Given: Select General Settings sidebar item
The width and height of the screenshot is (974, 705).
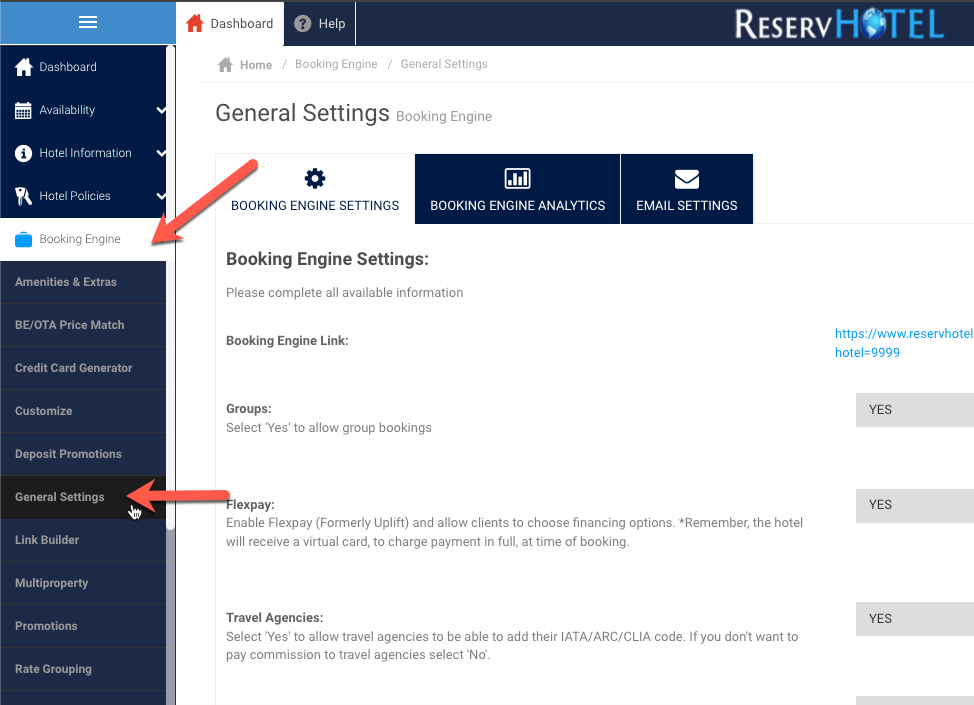Looking at the screenshot, I should (83, 497).
